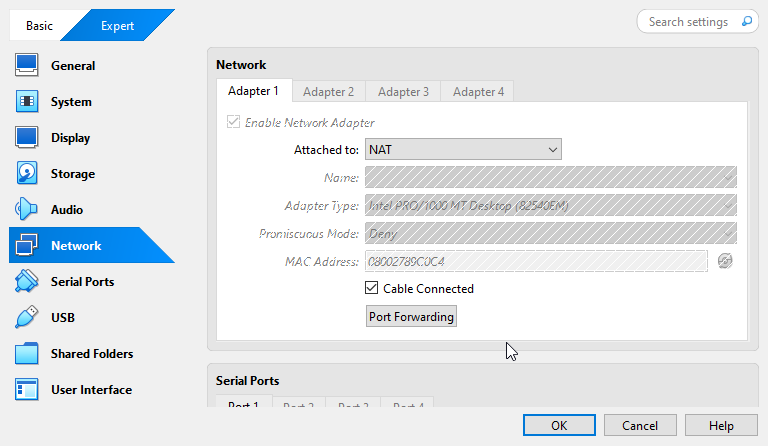
Task: Open the network Name dropdown
Action: (x=551, y=177)
